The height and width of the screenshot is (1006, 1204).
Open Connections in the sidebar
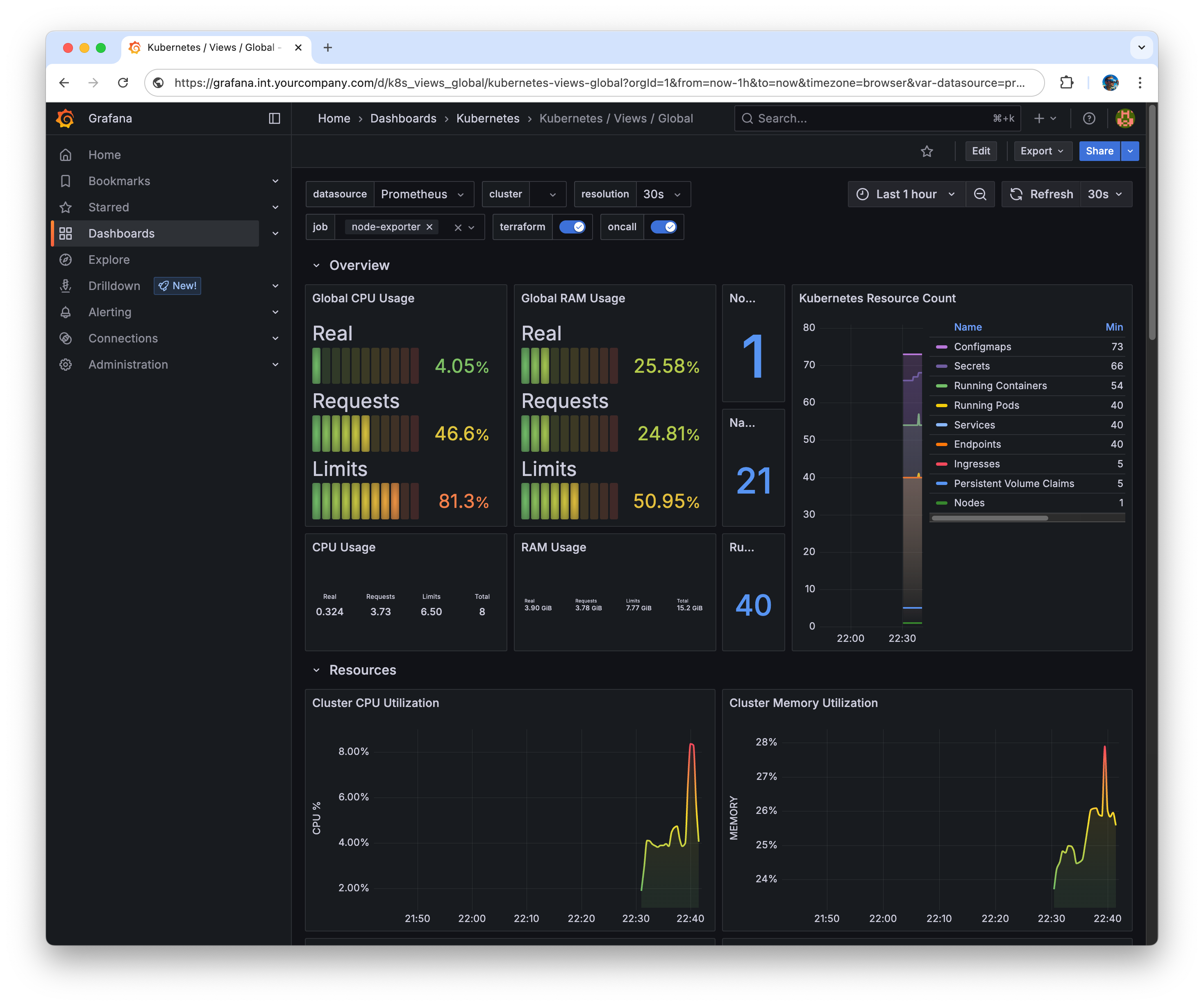click(x=123, y=338)
